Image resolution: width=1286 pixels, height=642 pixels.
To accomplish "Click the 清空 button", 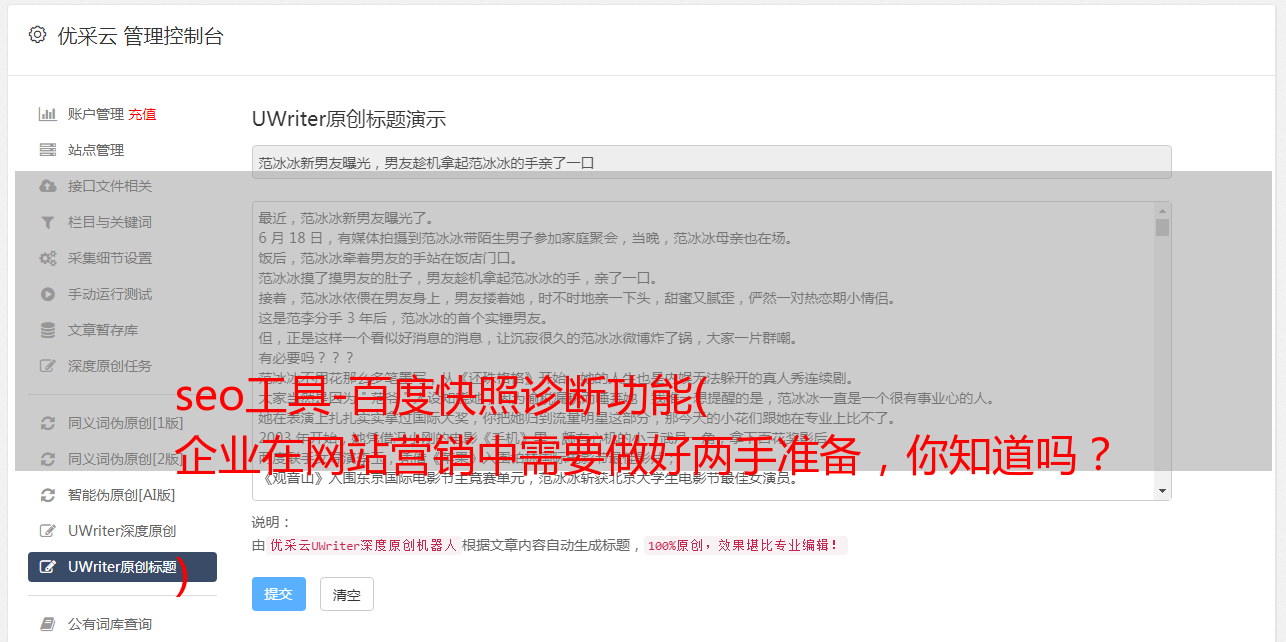I will coord(347,594).
